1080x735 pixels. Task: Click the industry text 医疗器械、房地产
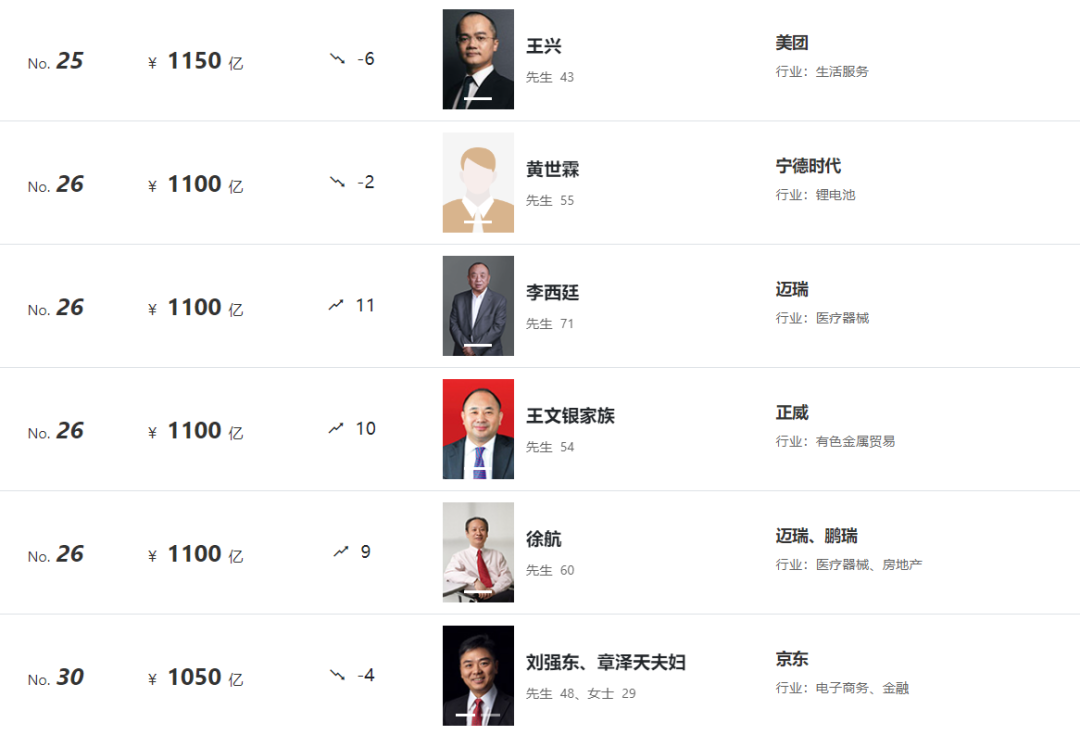[869, 565]
